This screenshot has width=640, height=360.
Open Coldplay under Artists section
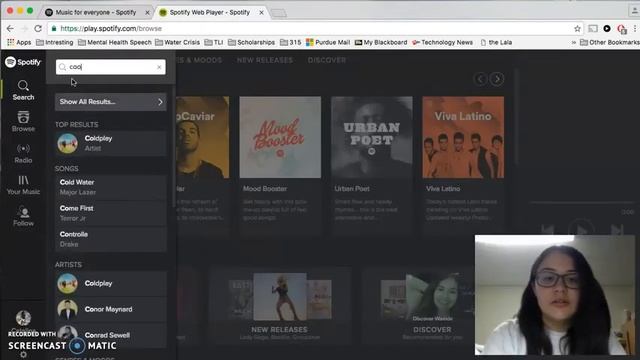pos(111,283)
